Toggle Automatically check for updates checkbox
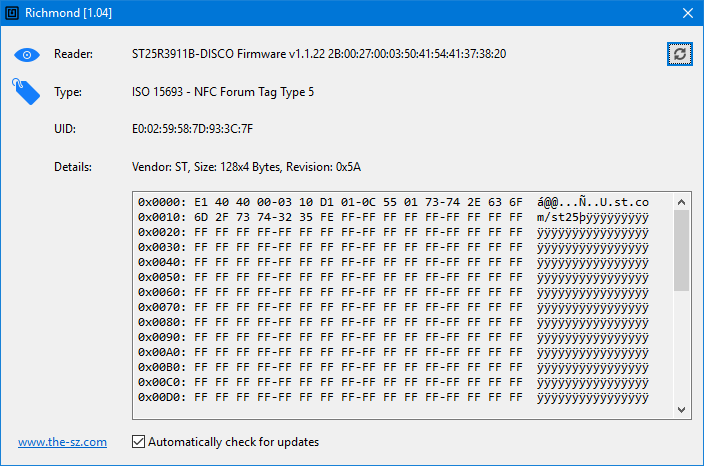704x466 pixels. tap(138, 442)
